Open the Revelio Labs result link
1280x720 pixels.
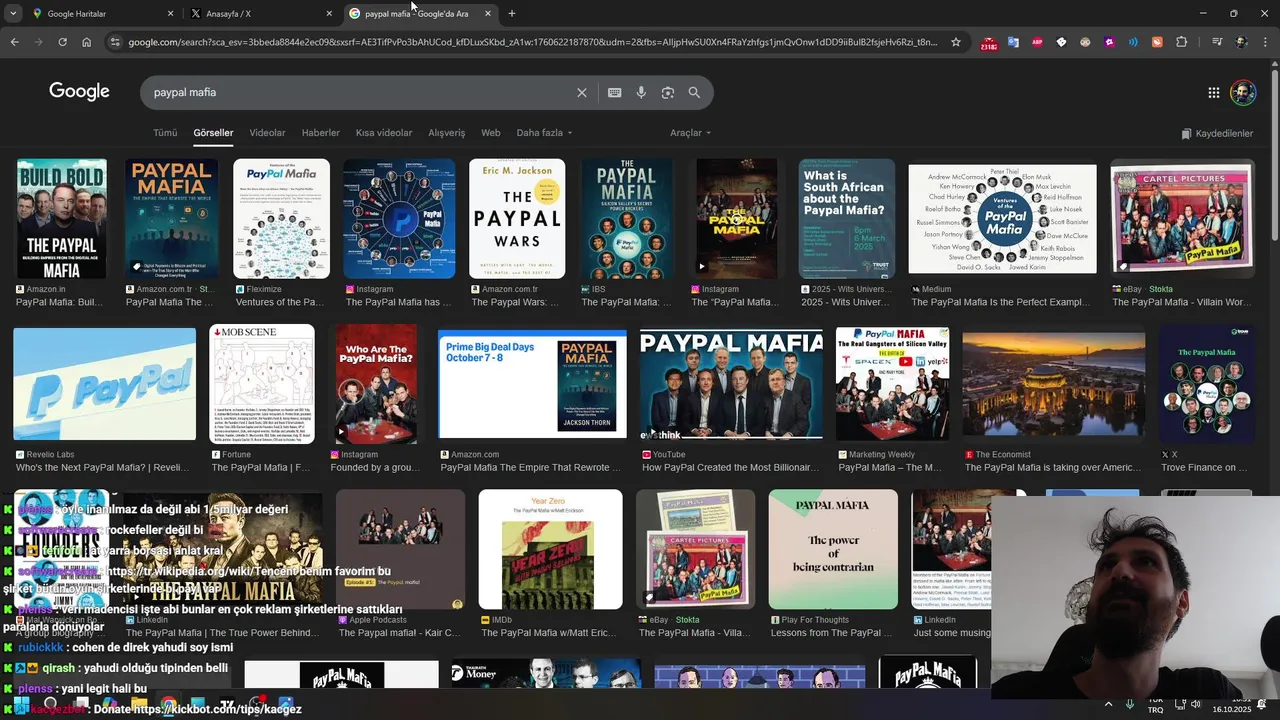102,467
